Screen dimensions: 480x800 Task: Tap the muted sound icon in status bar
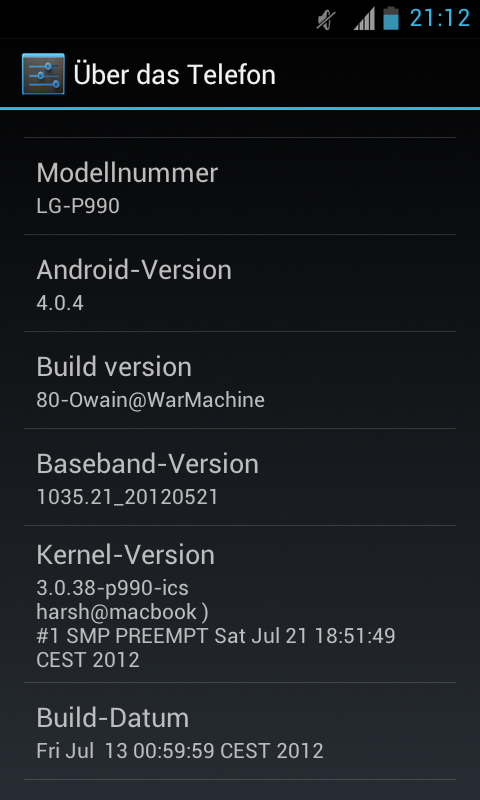326,20
